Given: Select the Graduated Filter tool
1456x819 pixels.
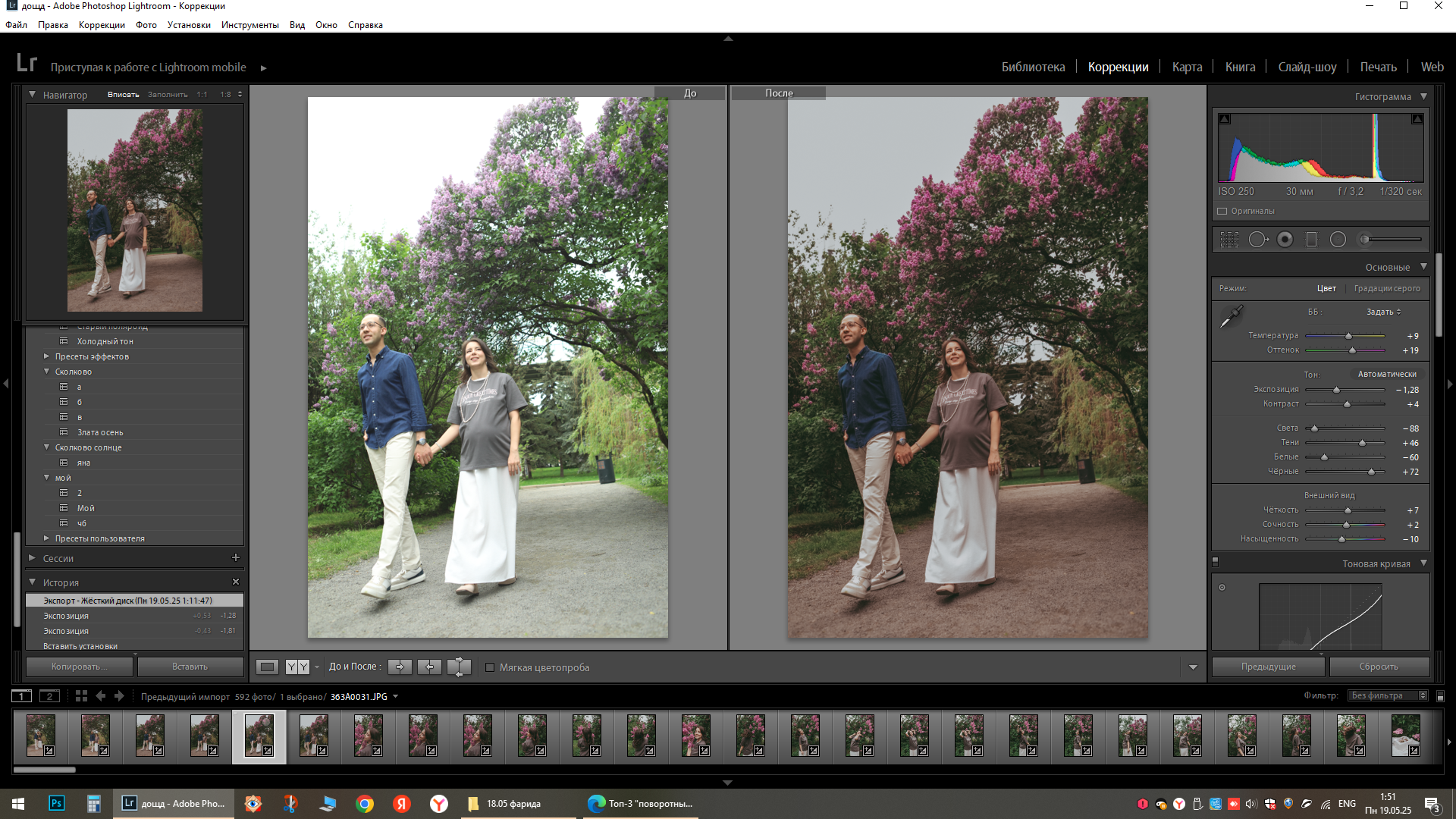Looking at the screenshot, I should [x=1311, y=240].
